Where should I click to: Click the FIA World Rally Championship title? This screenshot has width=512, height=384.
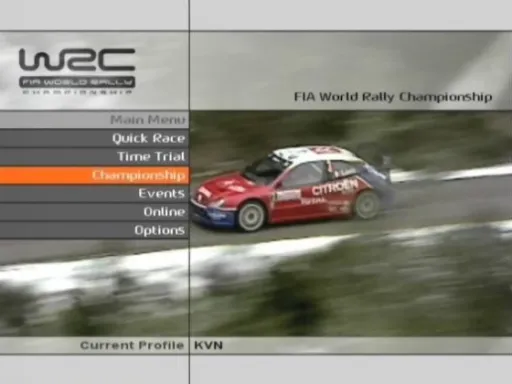click(393, 97)
